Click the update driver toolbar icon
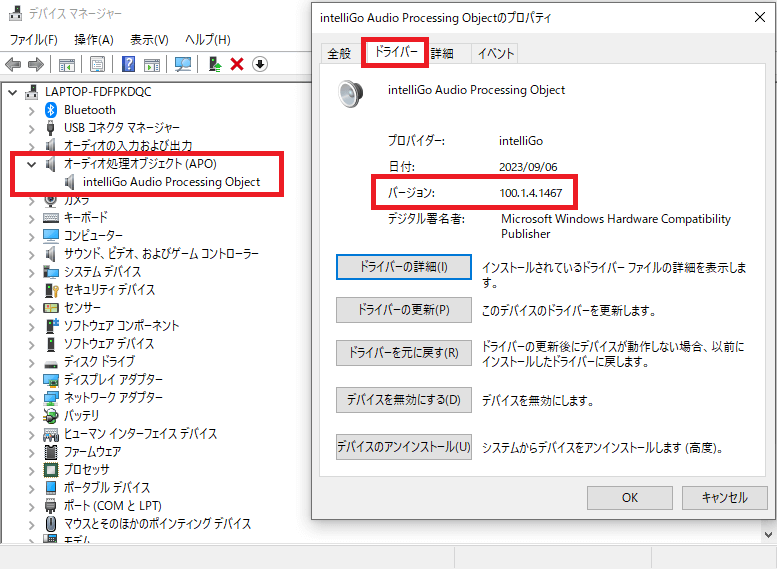Image resolution: width=777 pixels, height=569 pixels. pyautogui.click(x=215, y=64)
